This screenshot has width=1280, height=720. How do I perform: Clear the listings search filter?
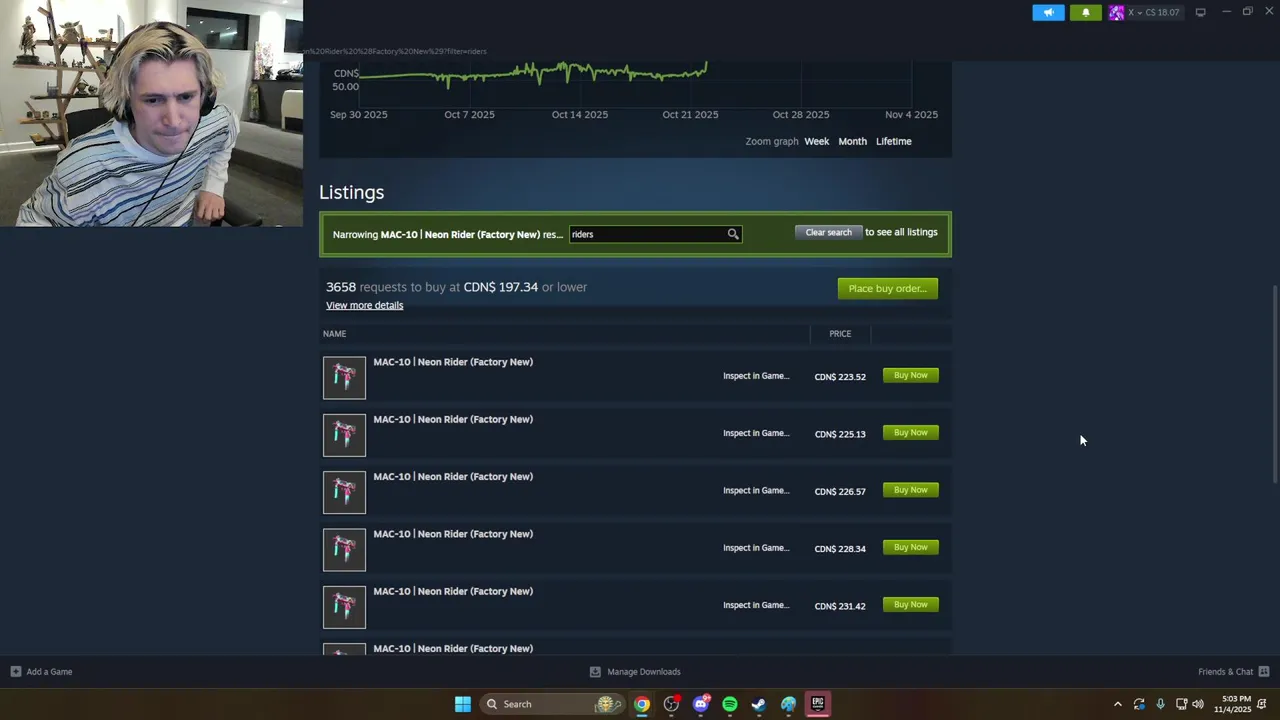(x=828, y=232)
